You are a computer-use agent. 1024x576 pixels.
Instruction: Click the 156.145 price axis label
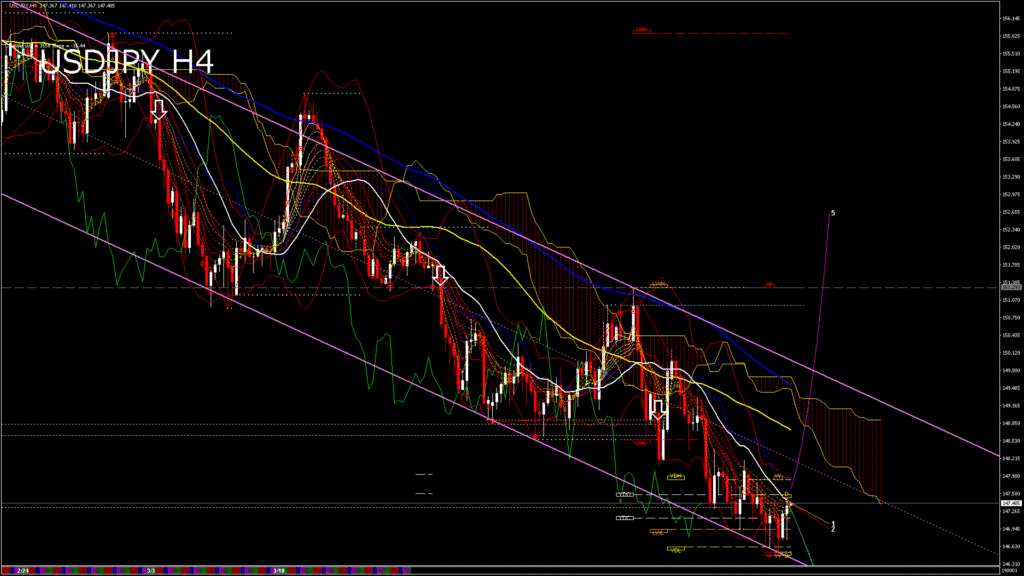point(1011,18)
